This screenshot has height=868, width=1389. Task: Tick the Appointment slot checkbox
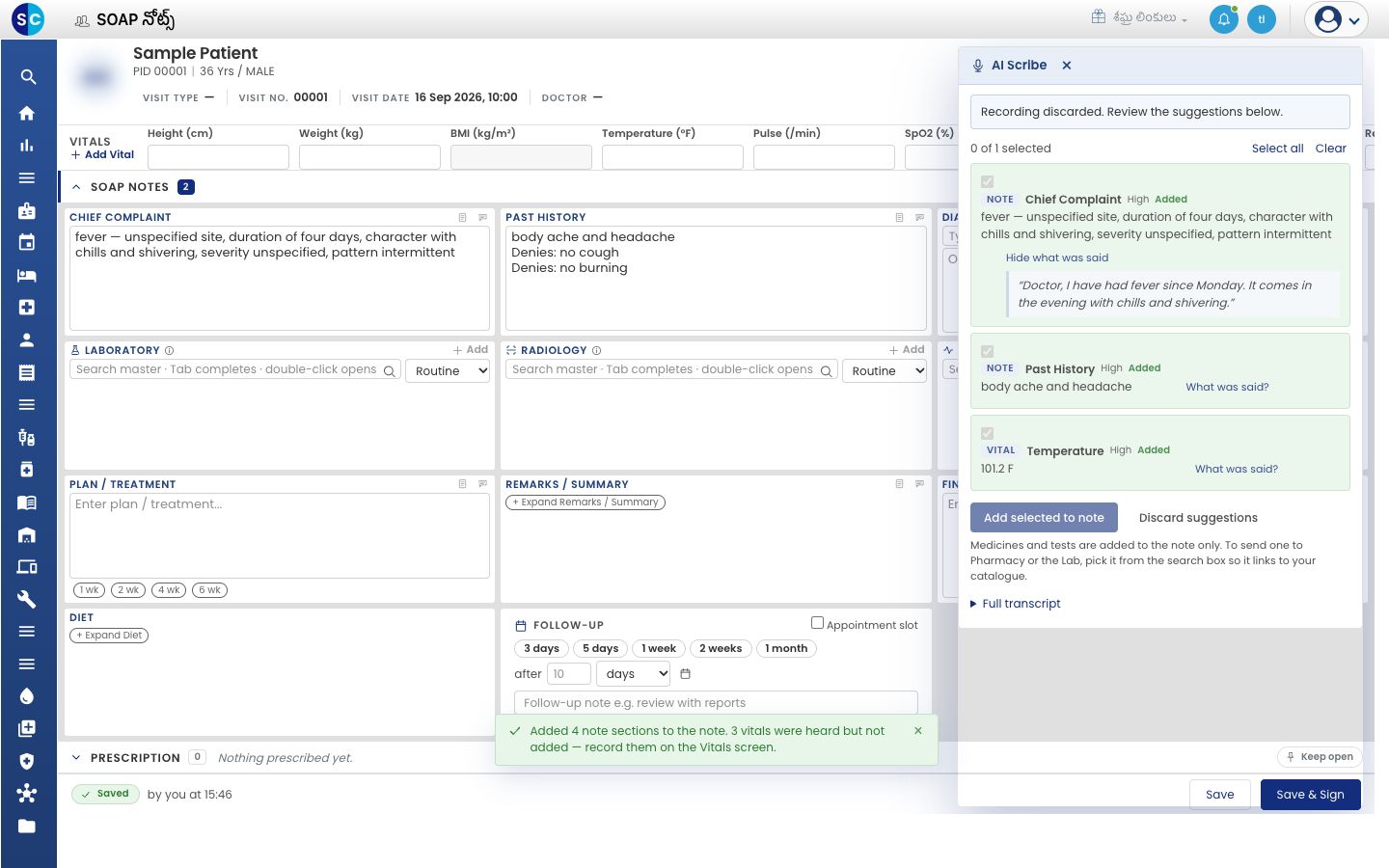tap(818, 623)
